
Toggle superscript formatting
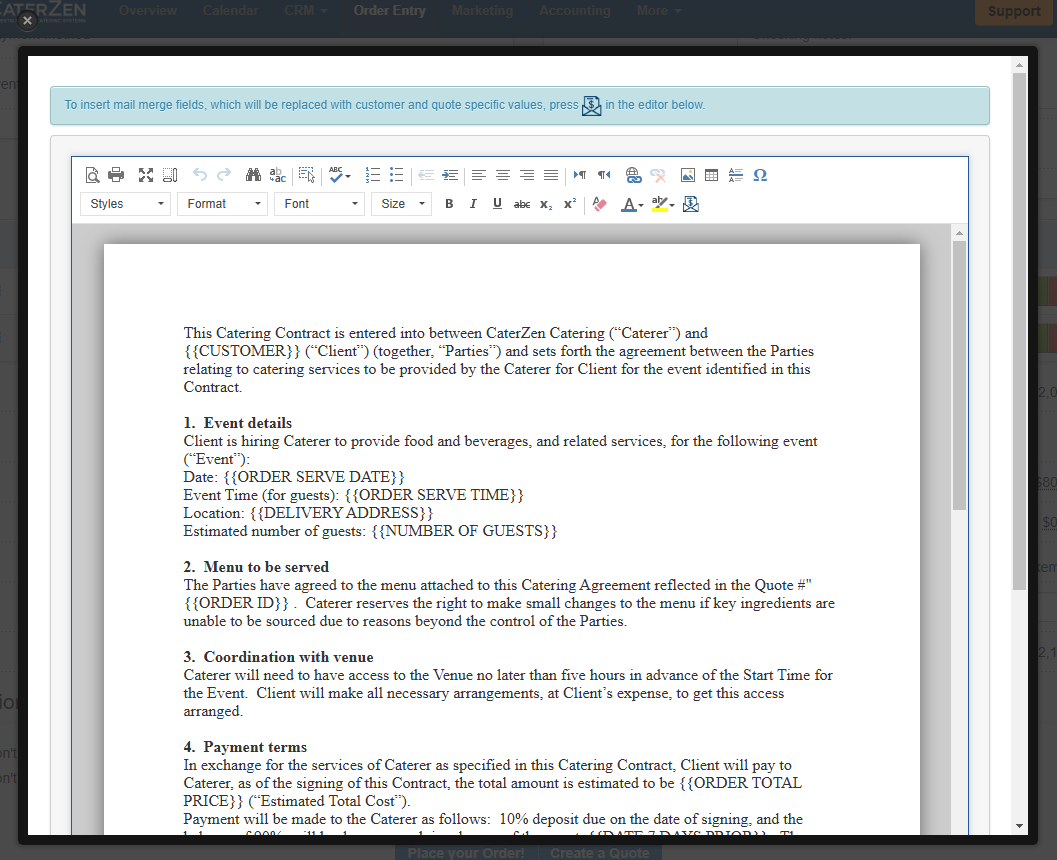(x=570, y=204)
